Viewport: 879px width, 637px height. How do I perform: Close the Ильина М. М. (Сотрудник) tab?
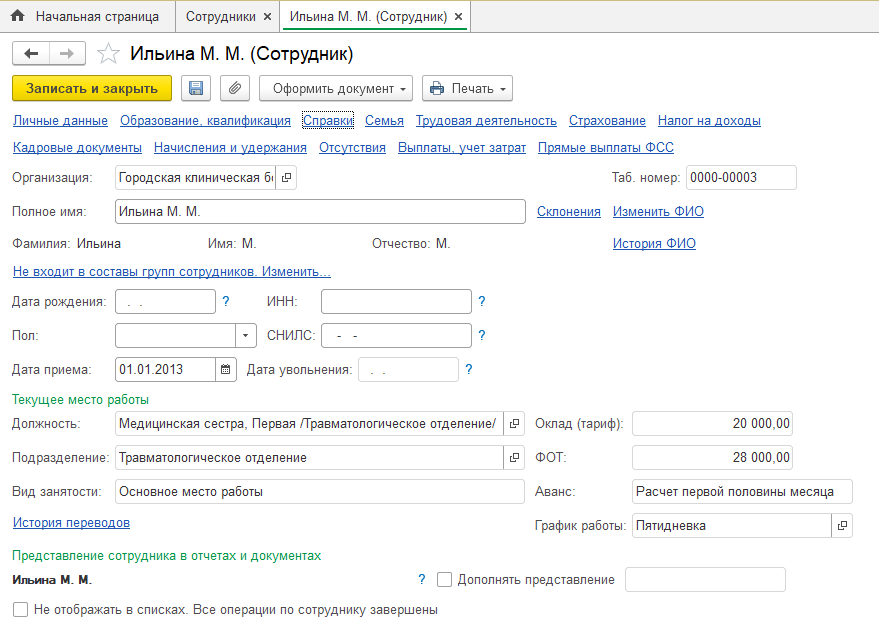click(x=458, y=17)
